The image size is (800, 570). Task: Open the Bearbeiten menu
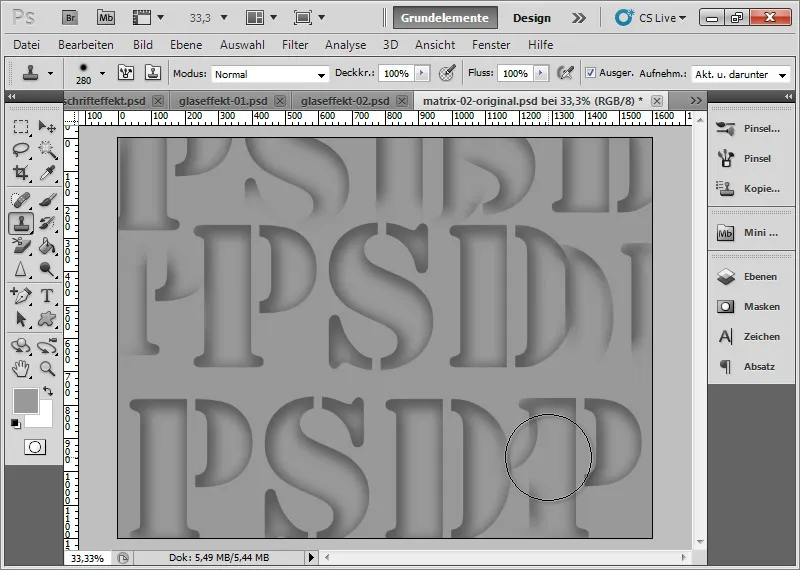(x=86, y=45)
